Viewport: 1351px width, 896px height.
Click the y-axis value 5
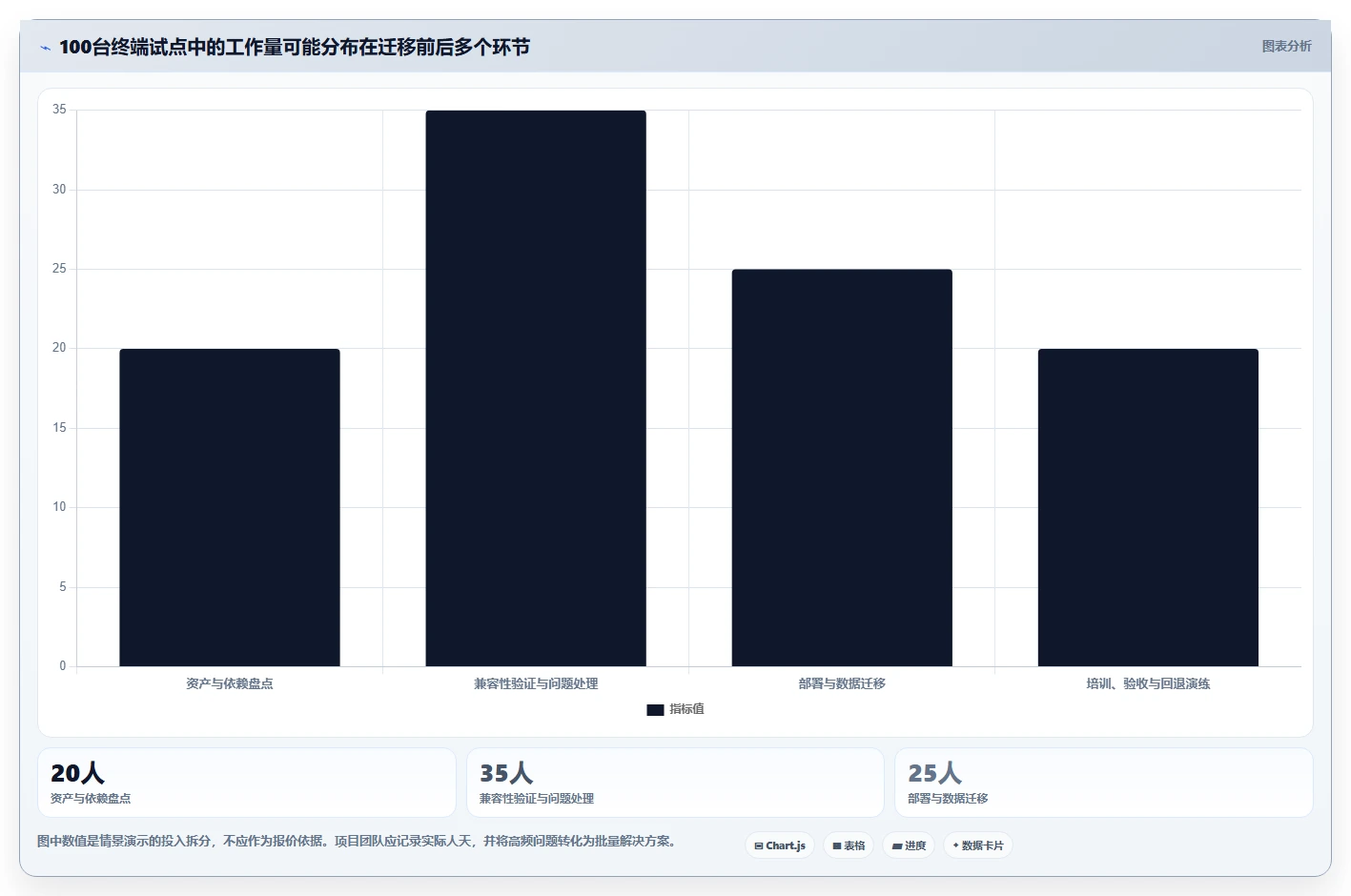[x=63, y=587]
